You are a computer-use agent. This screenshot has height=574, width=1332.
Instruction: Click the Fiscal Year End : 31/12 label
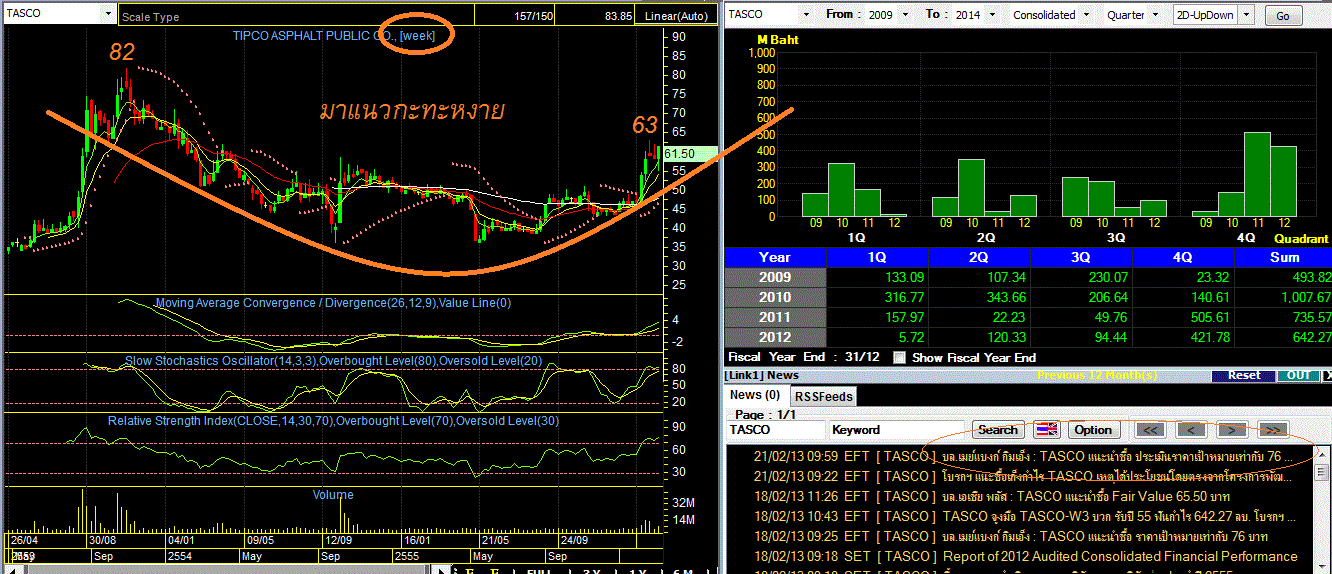(x=802, y=357)
